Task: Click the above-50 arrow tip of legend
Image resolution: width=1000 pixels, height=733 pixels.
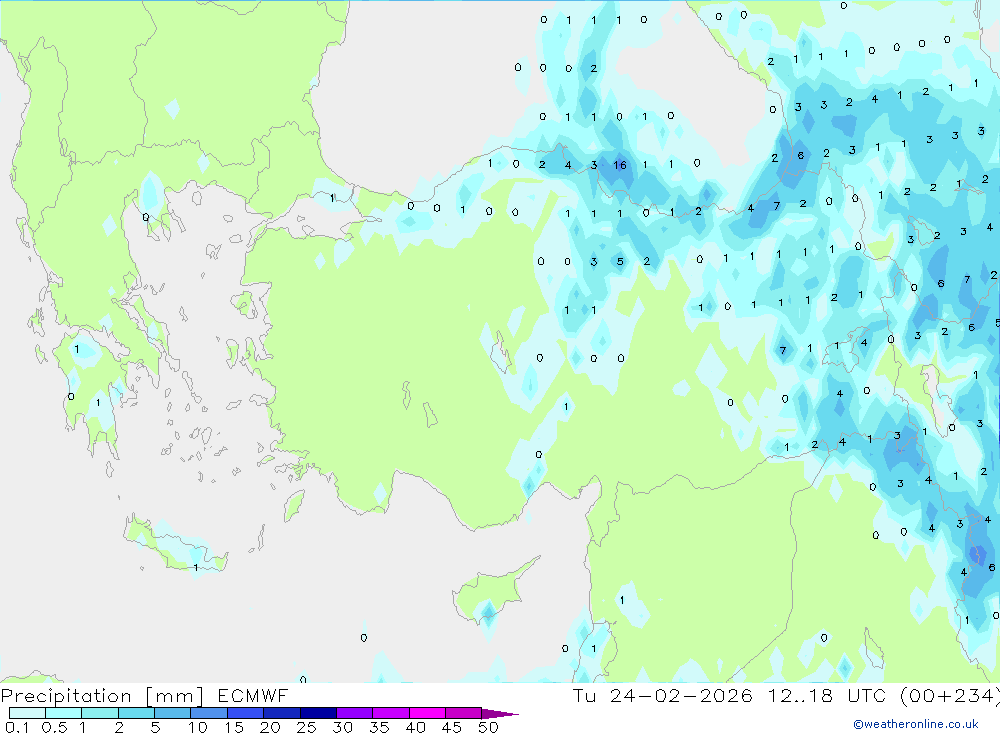Action: coord(500,714)
